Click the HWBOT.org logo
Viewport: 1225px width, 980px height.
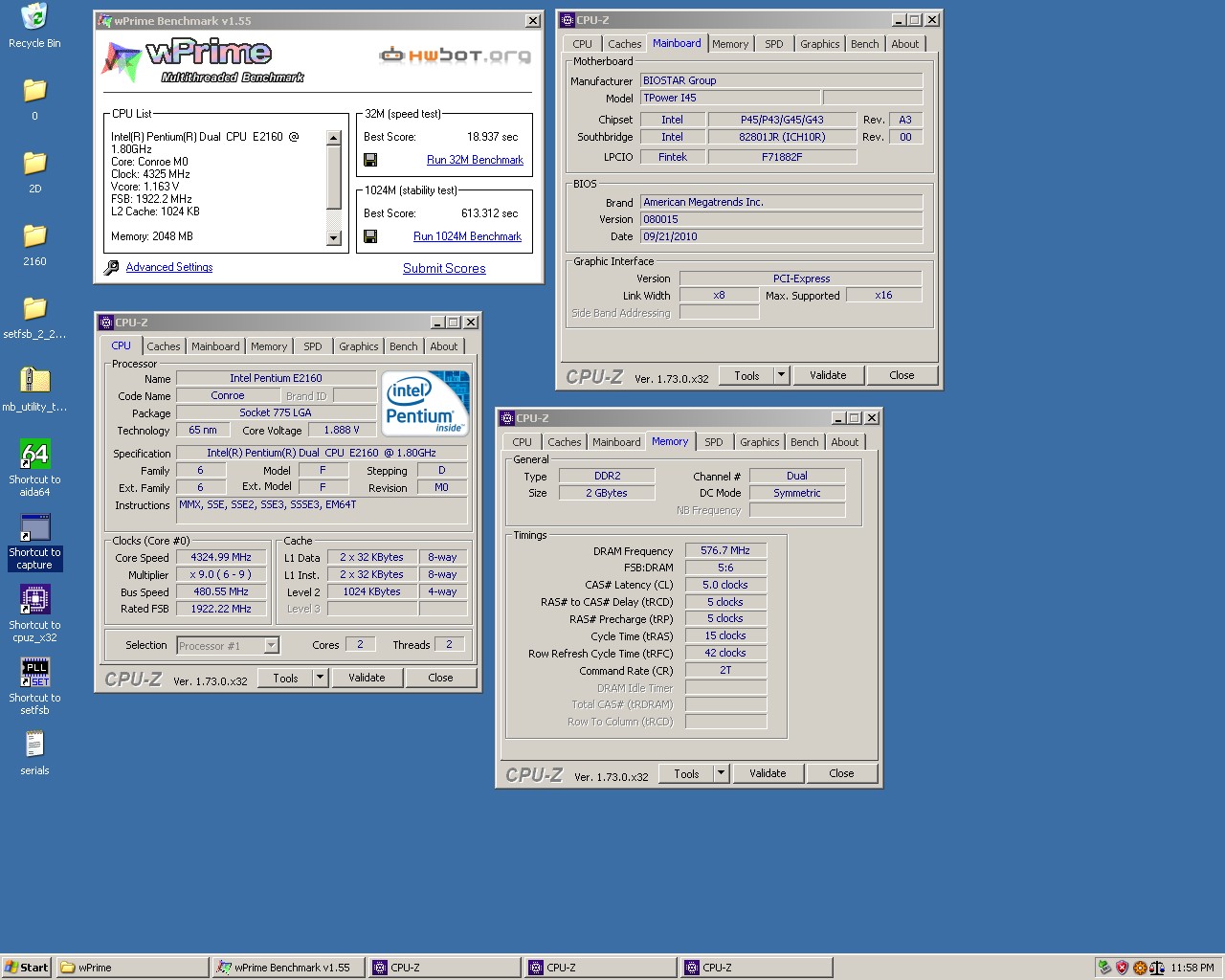tap(455, 56)
